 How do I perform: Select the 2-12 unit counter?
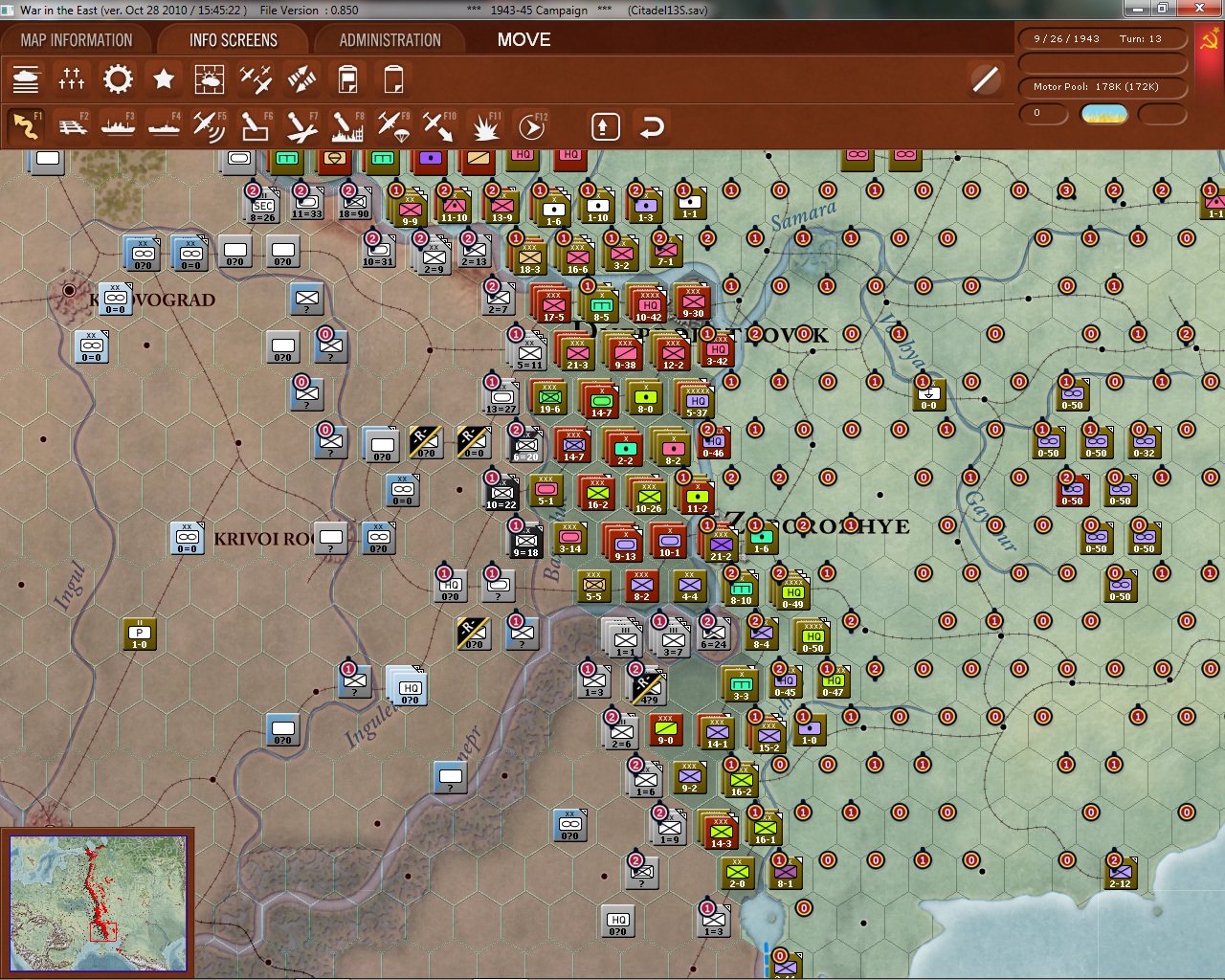click(x=1120, y=872)
